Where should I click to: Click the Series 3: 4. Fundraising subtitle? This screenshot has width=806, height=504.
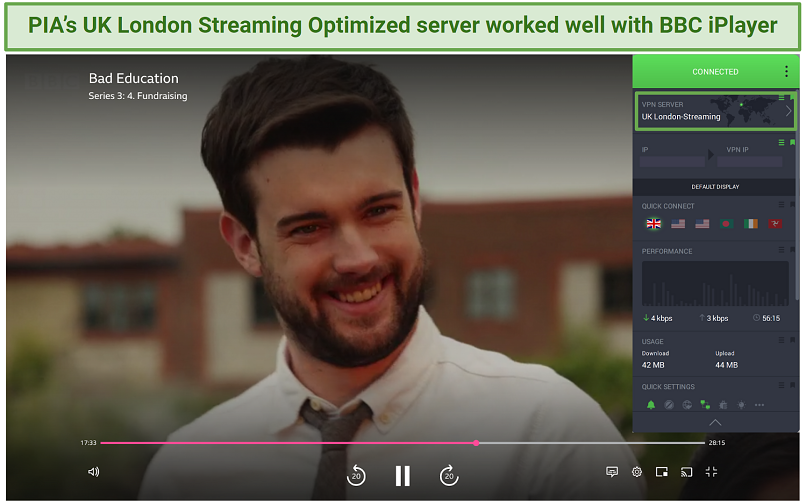click(138, 96)
